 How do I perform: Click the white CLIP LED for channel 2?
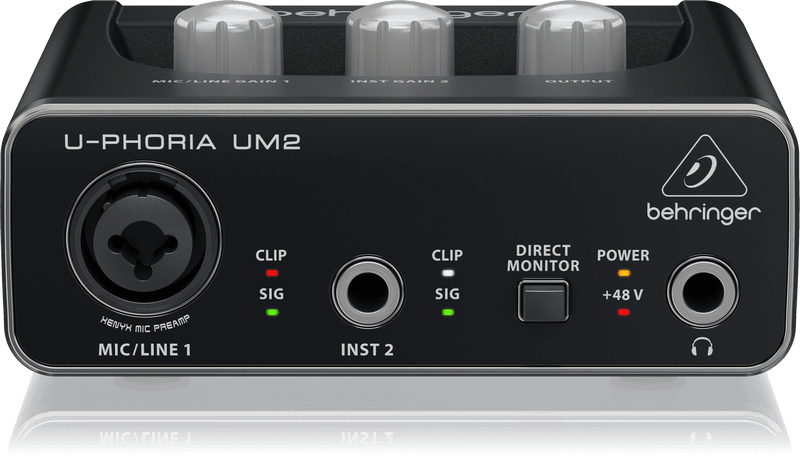(448, 273)
